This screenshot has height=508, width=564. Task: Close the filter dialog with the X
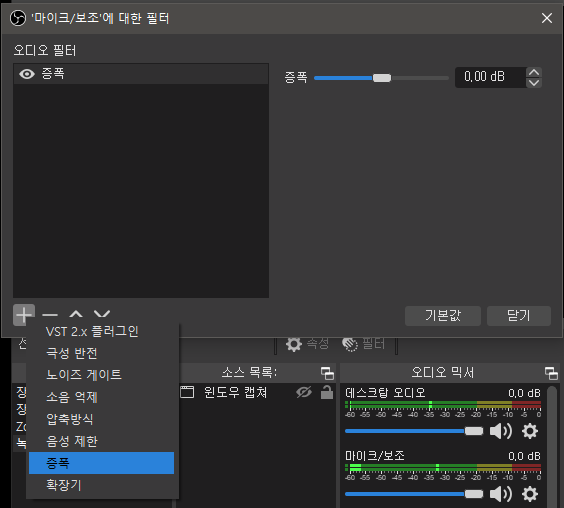coord(547,18)
